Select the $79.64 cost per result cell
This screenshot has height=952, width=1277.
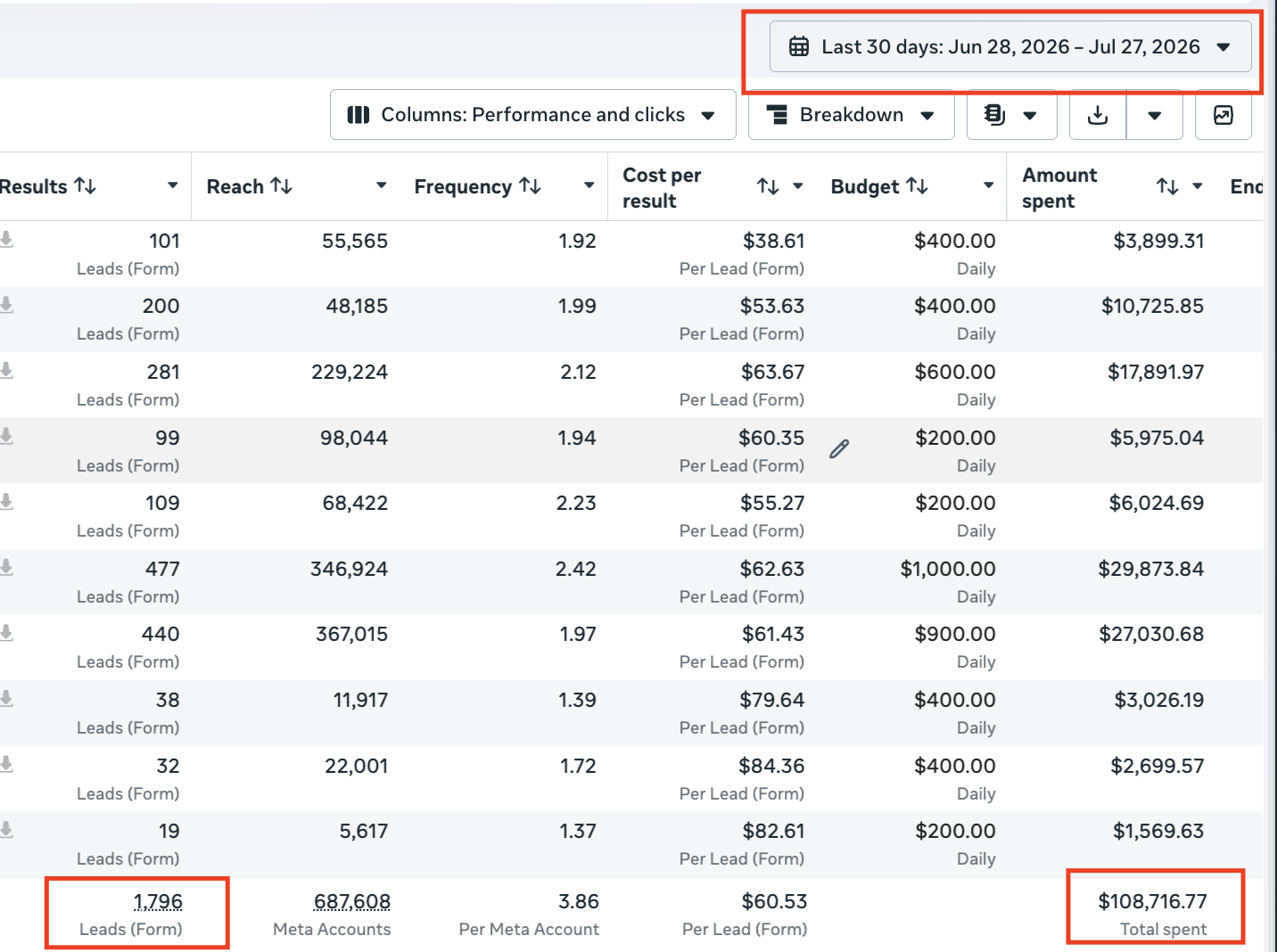(772, 700)
